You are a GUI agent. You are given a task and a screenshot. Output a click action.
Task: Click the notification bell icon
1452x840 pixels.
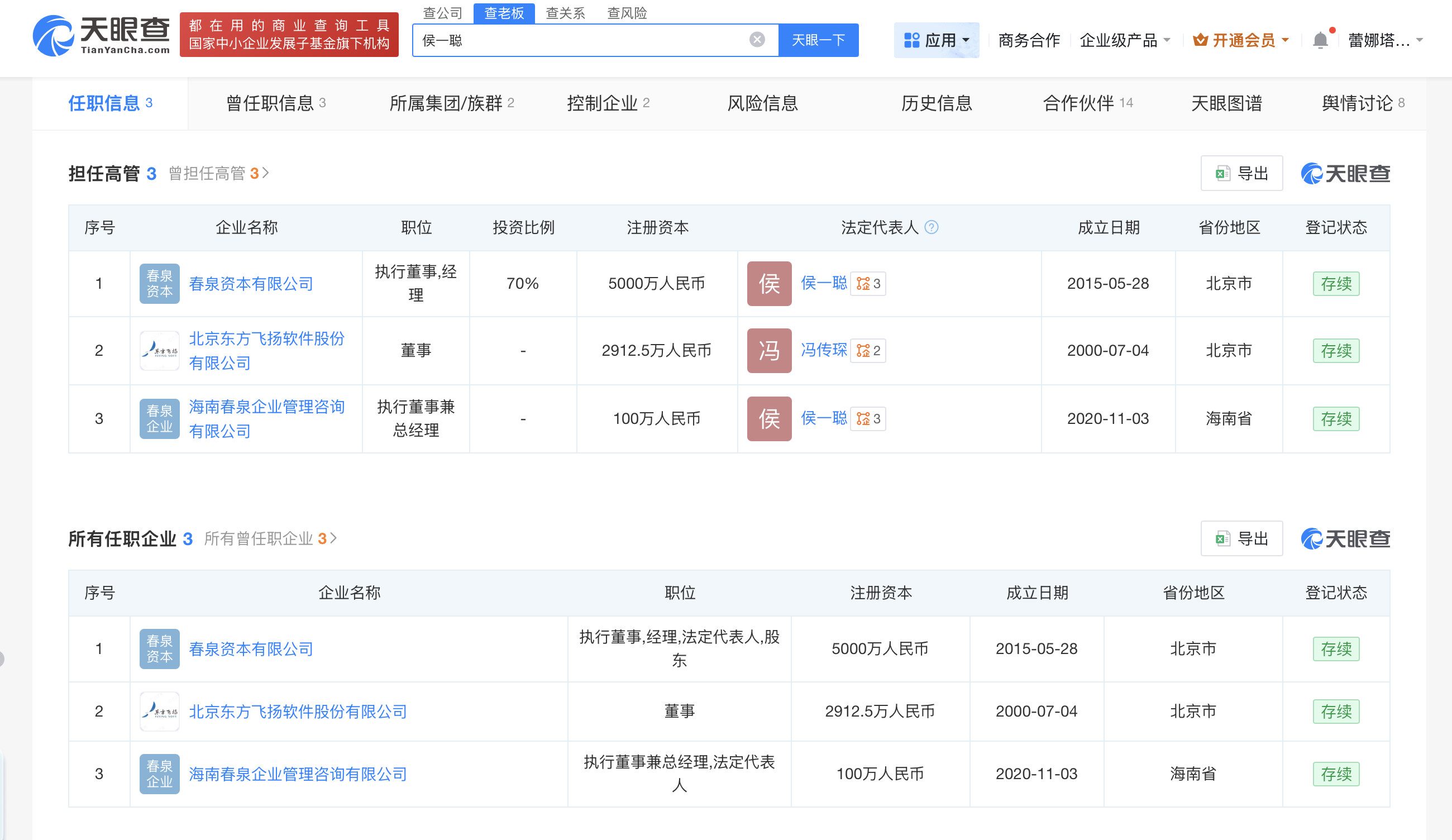1321,39
